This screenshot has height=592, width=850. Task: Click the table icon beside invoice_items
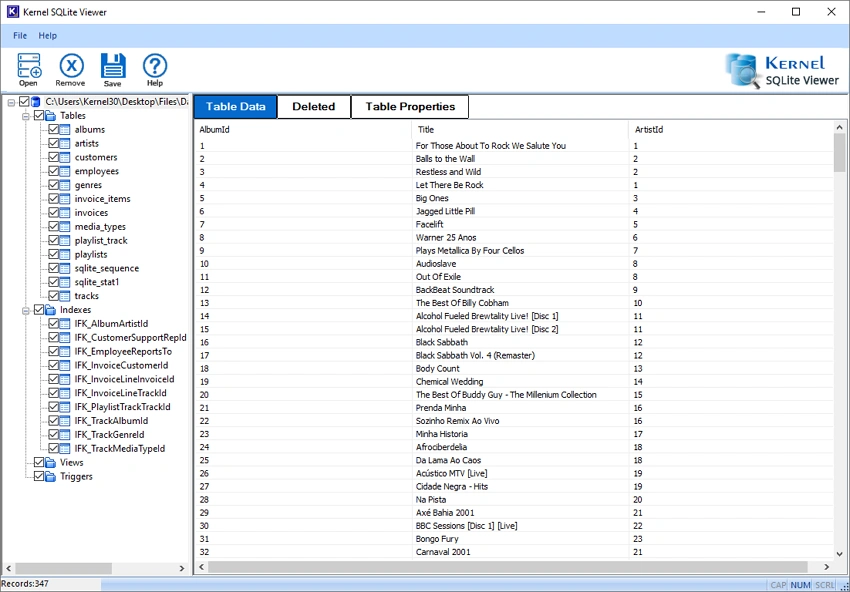click(65, 199)
